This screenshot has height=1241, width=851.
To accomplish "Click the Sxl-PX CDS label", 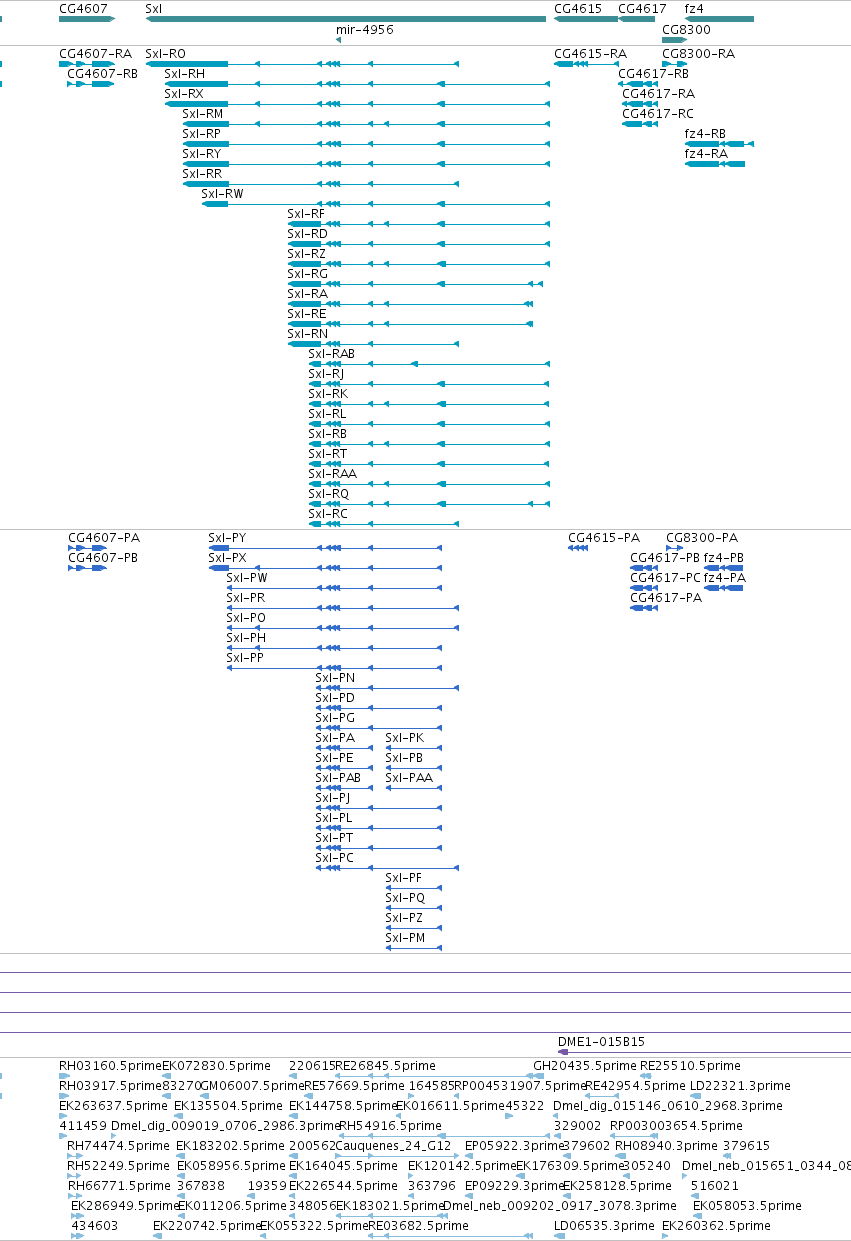I will point(227,557).
